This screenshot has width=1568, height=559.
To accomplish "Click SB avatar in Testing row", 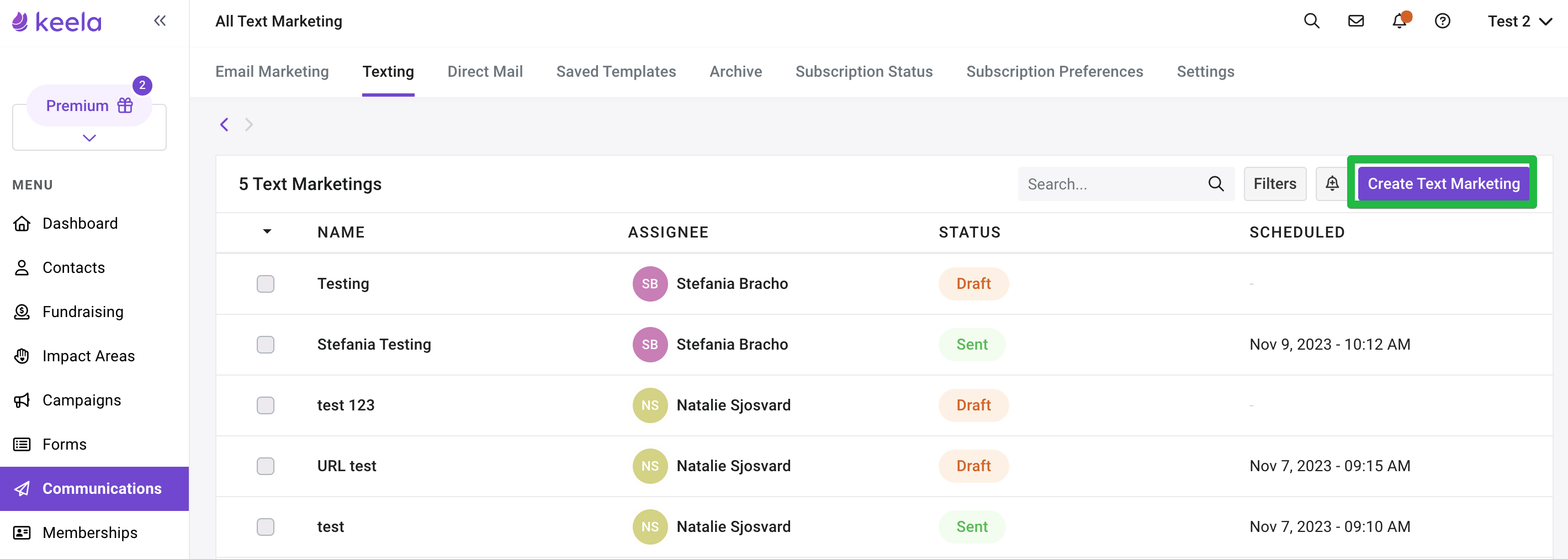I will click(649, 284).
